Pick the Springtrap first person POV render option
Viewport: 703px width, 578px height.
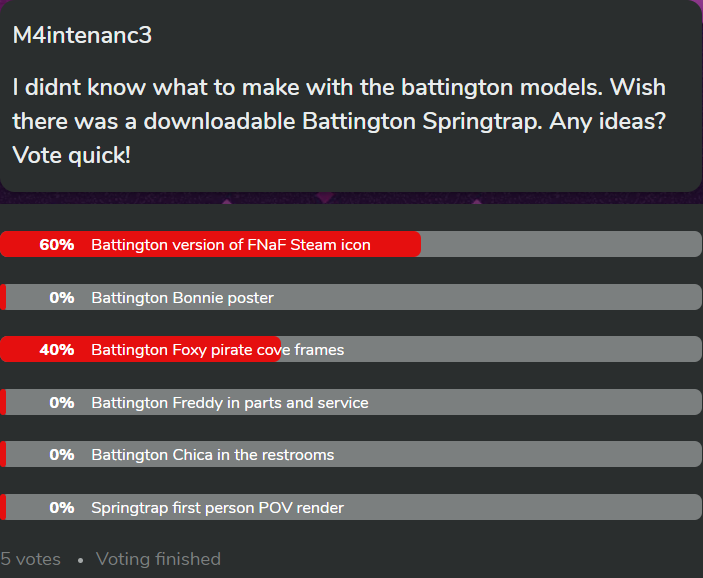click(x=217, y=508)
